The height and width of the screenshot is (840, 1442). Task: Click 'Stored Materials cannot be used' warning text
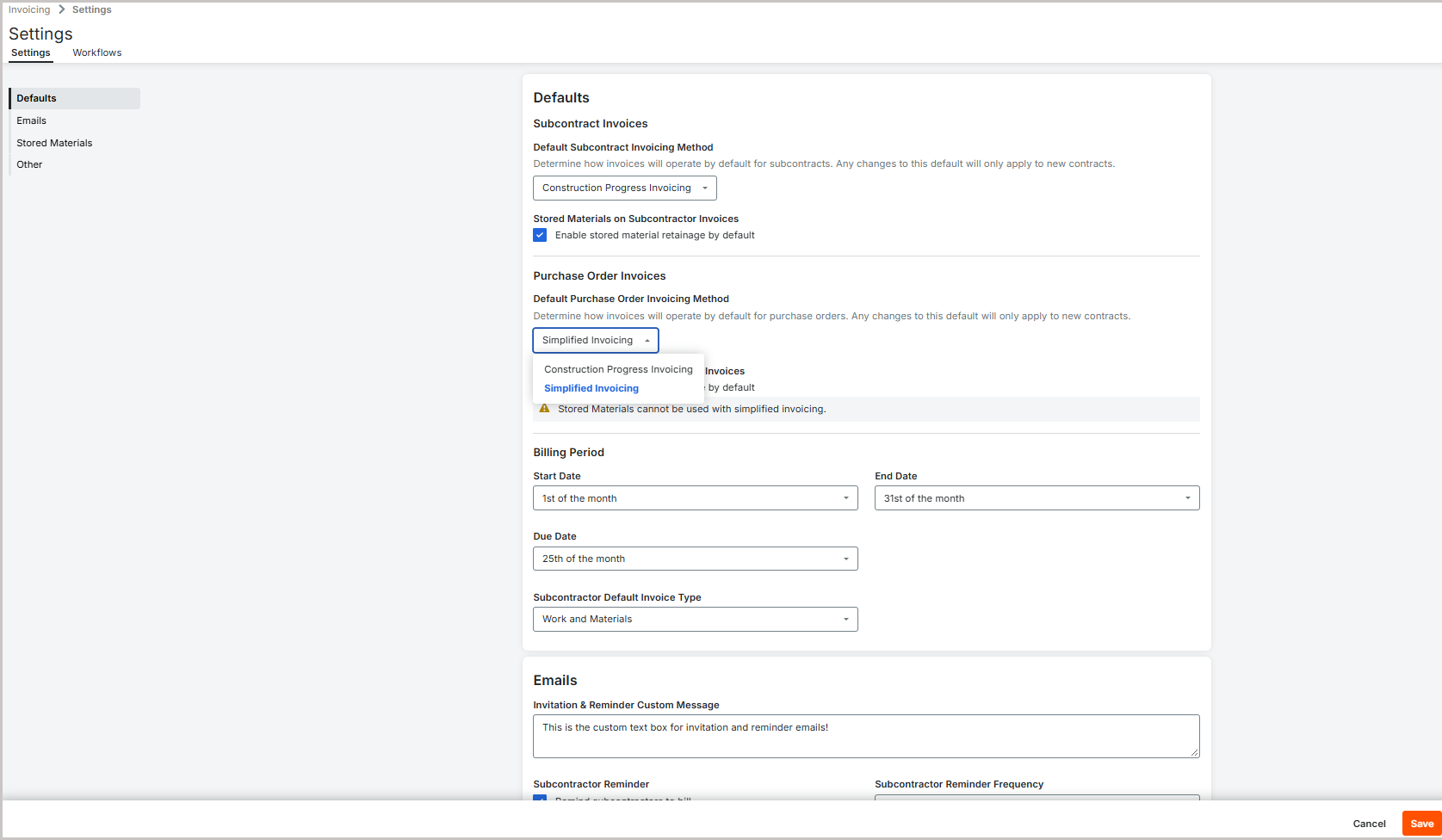(x=692, y=409)
